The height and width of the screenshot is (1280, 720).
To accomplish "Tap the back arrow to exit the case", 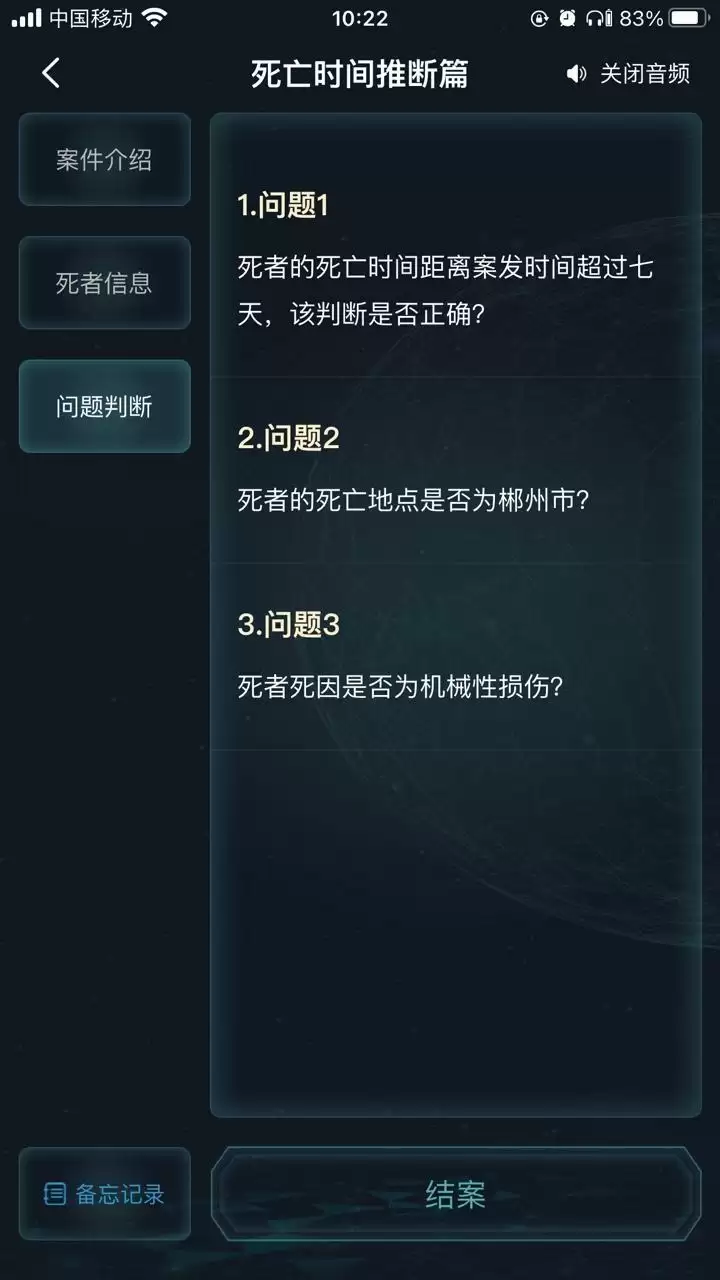I will pos(50,73).
